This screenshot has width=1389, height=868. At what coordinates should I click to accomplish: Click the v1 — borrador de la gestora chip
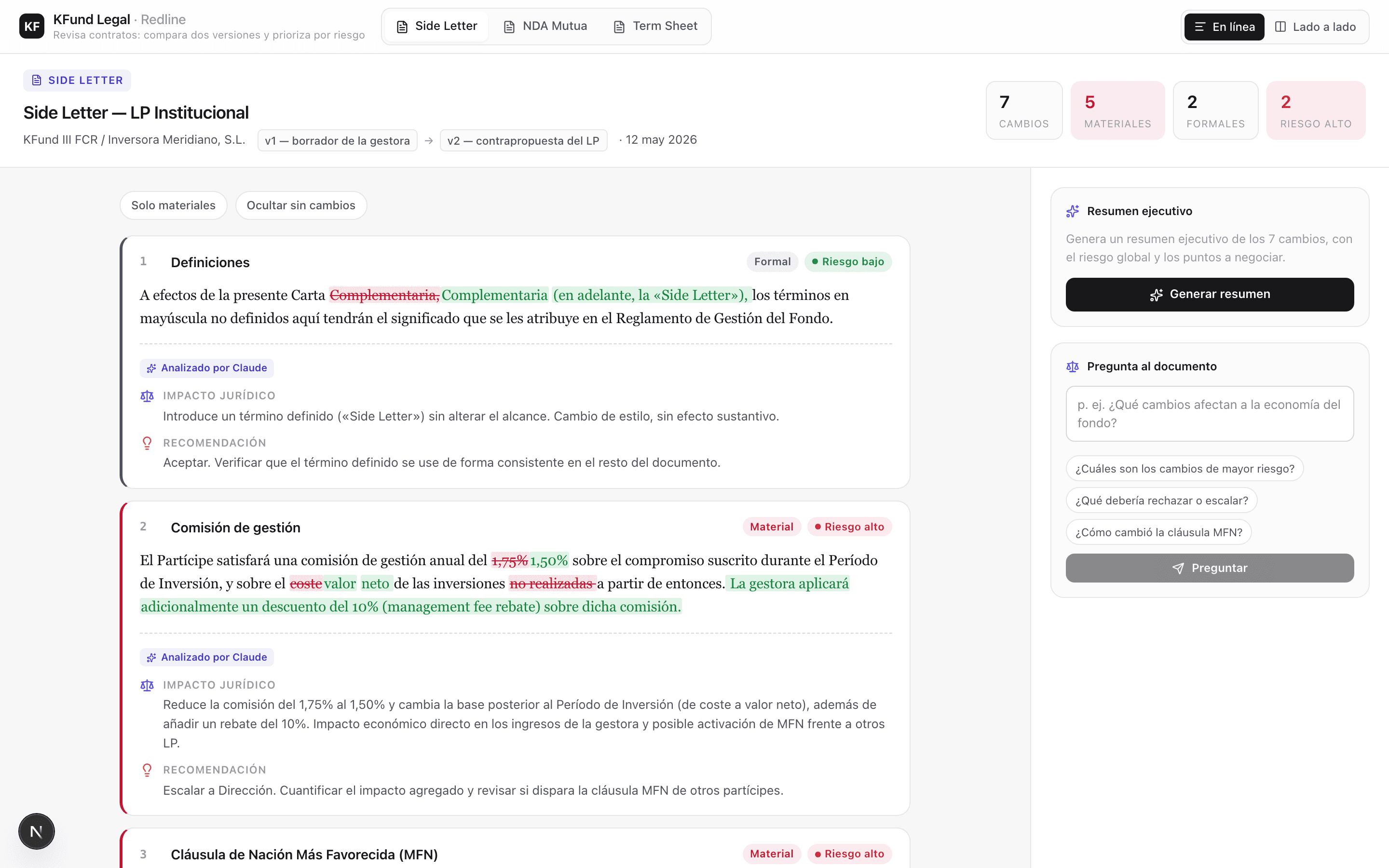tap(338, 141)
